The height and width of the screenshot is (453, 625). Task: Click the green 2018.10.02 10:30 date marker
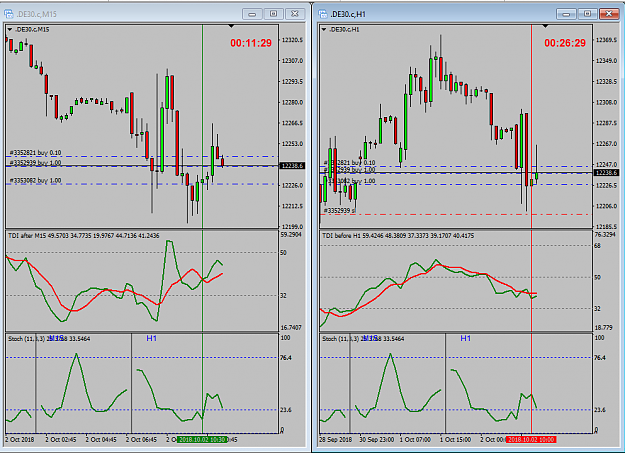coord(202,439)
